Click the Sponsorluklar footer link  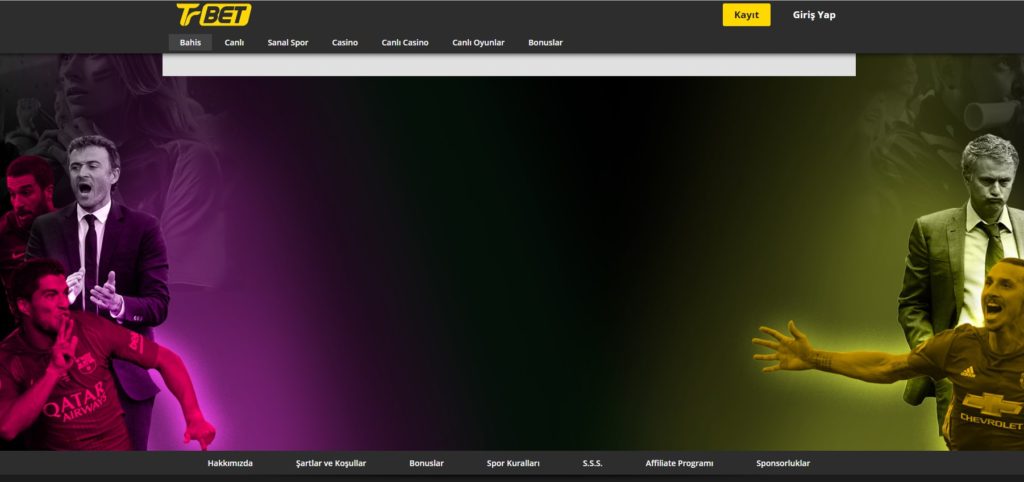coord(783,464)
